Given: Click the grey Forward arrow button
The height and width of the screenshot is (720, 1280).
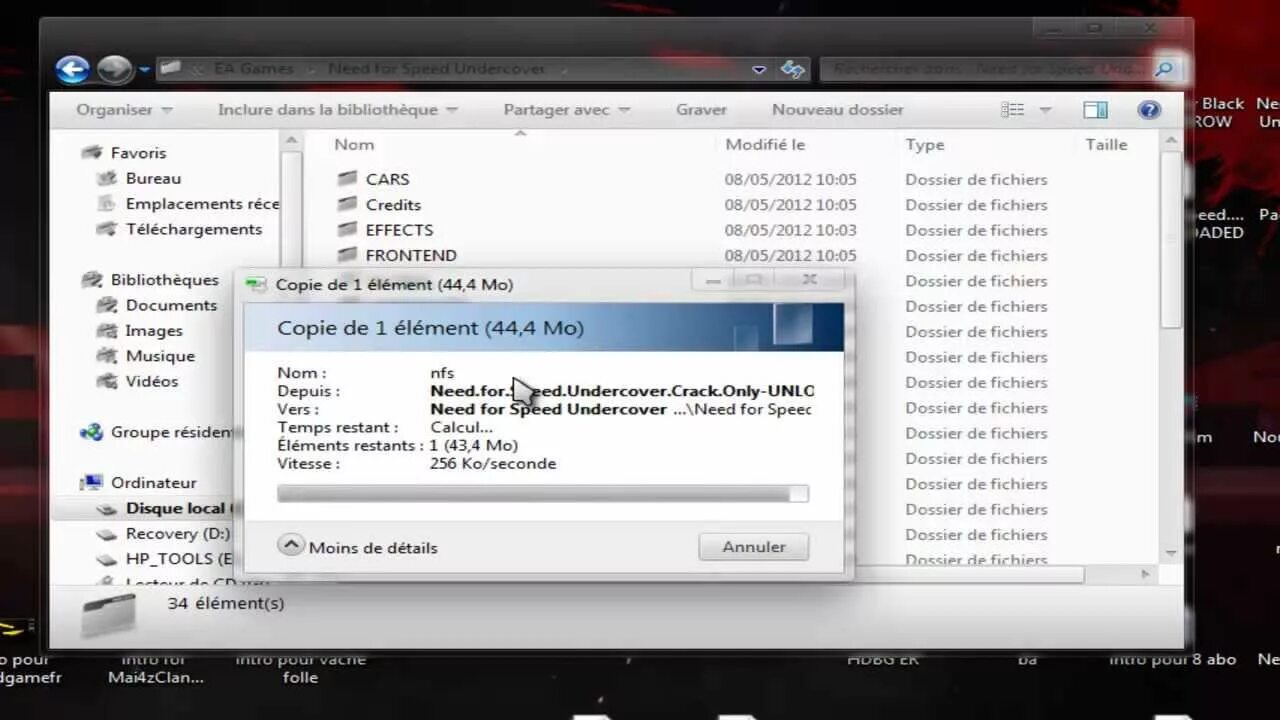Looking at the screenshot, I should (x=115, y=69).
